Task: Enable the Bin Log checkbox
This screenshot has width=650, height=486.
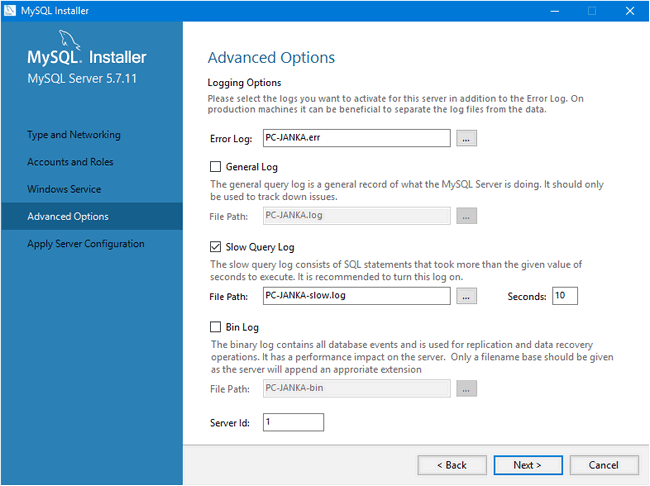Action: pos(215,327)
